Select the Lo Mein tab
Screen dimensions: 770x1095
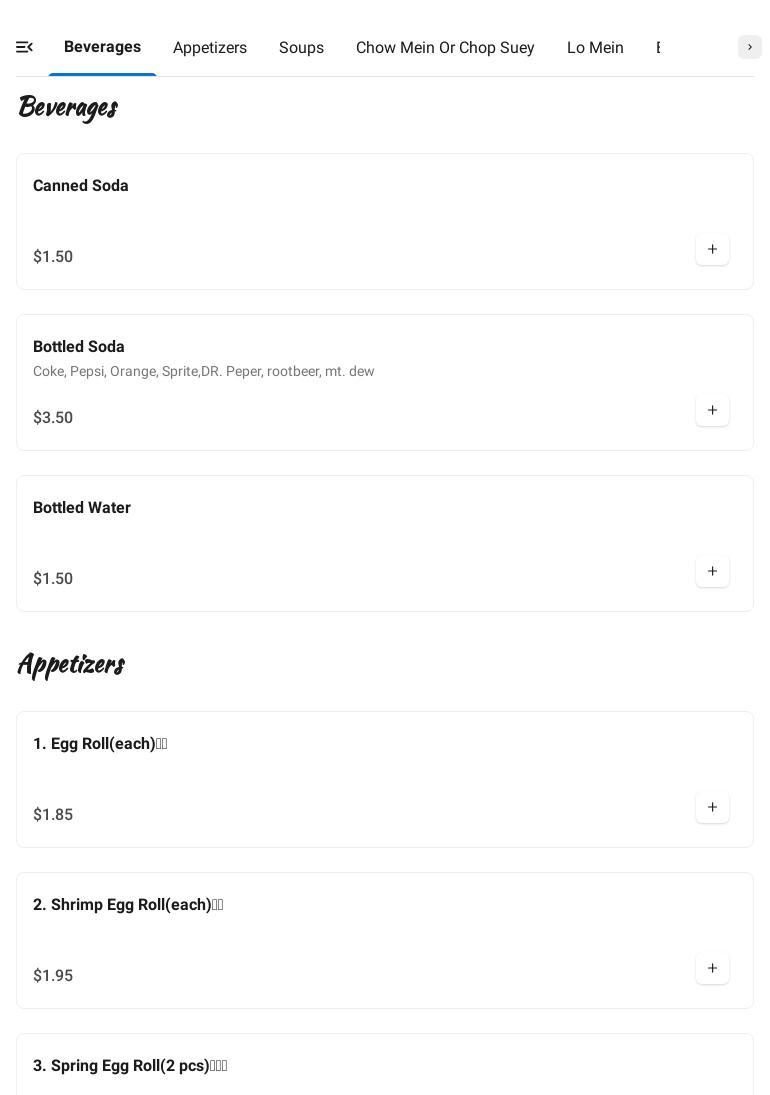point(595,48)
